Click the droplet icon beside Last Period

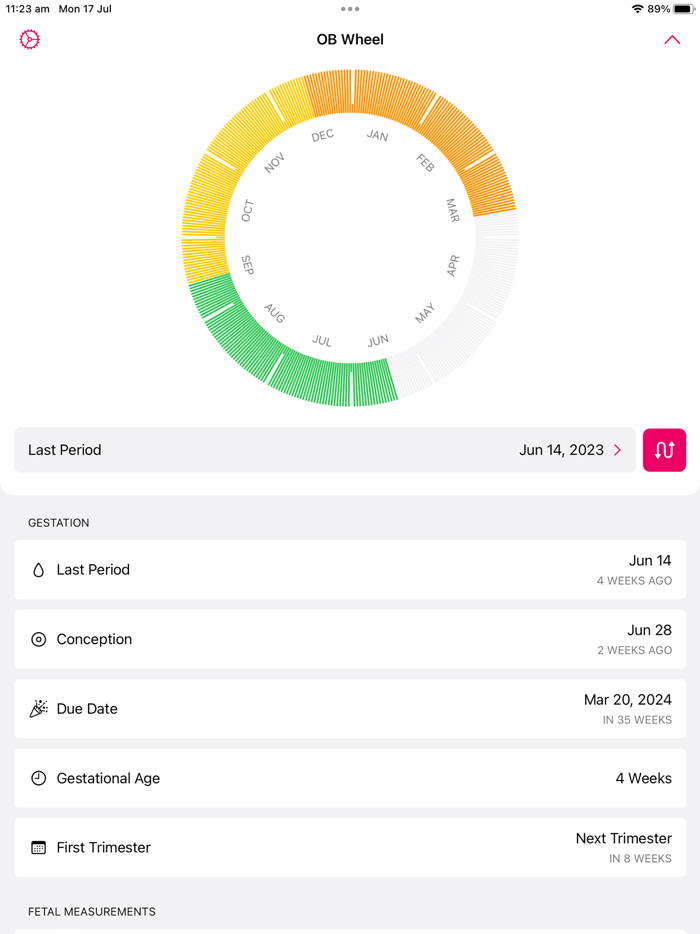click(x=37, y=569)
